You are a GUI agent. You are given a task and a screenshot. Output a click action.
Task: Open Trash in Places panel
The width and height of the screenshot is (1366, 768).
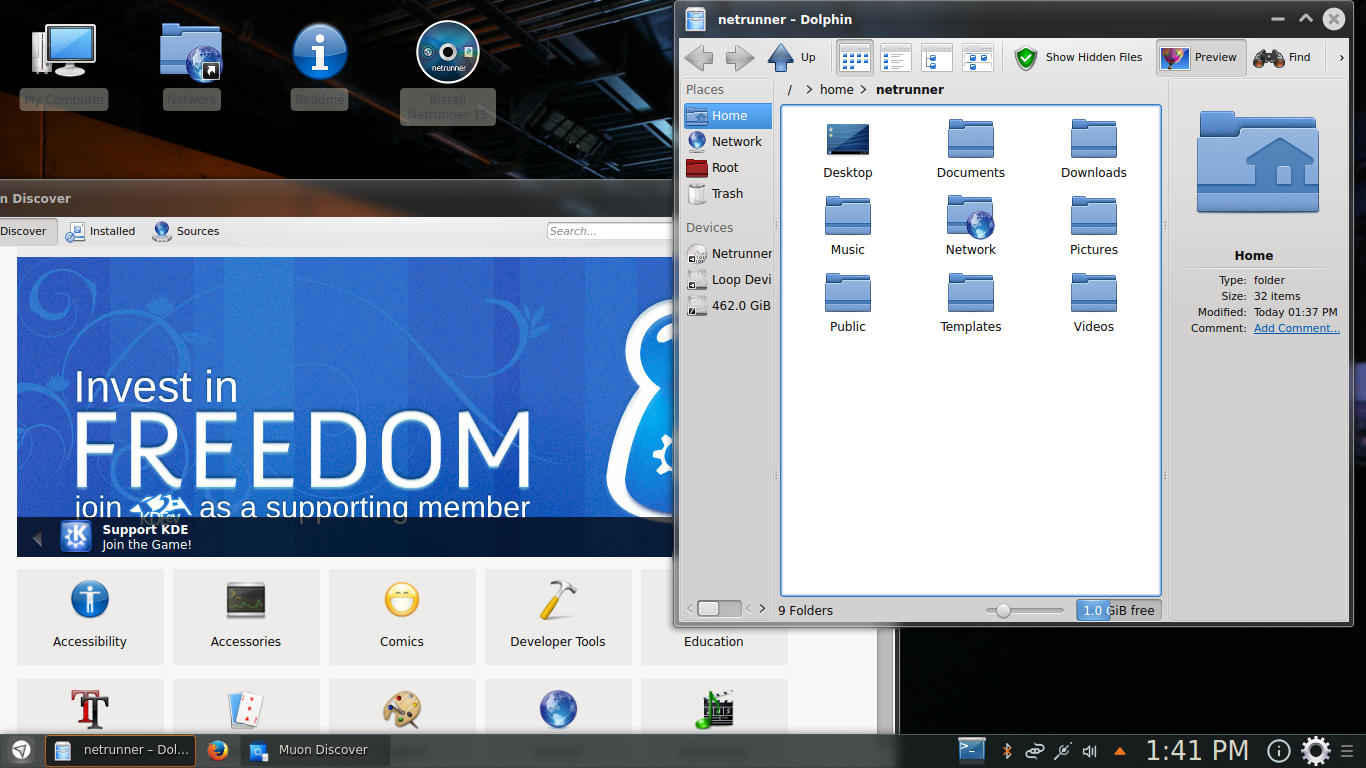728,194
